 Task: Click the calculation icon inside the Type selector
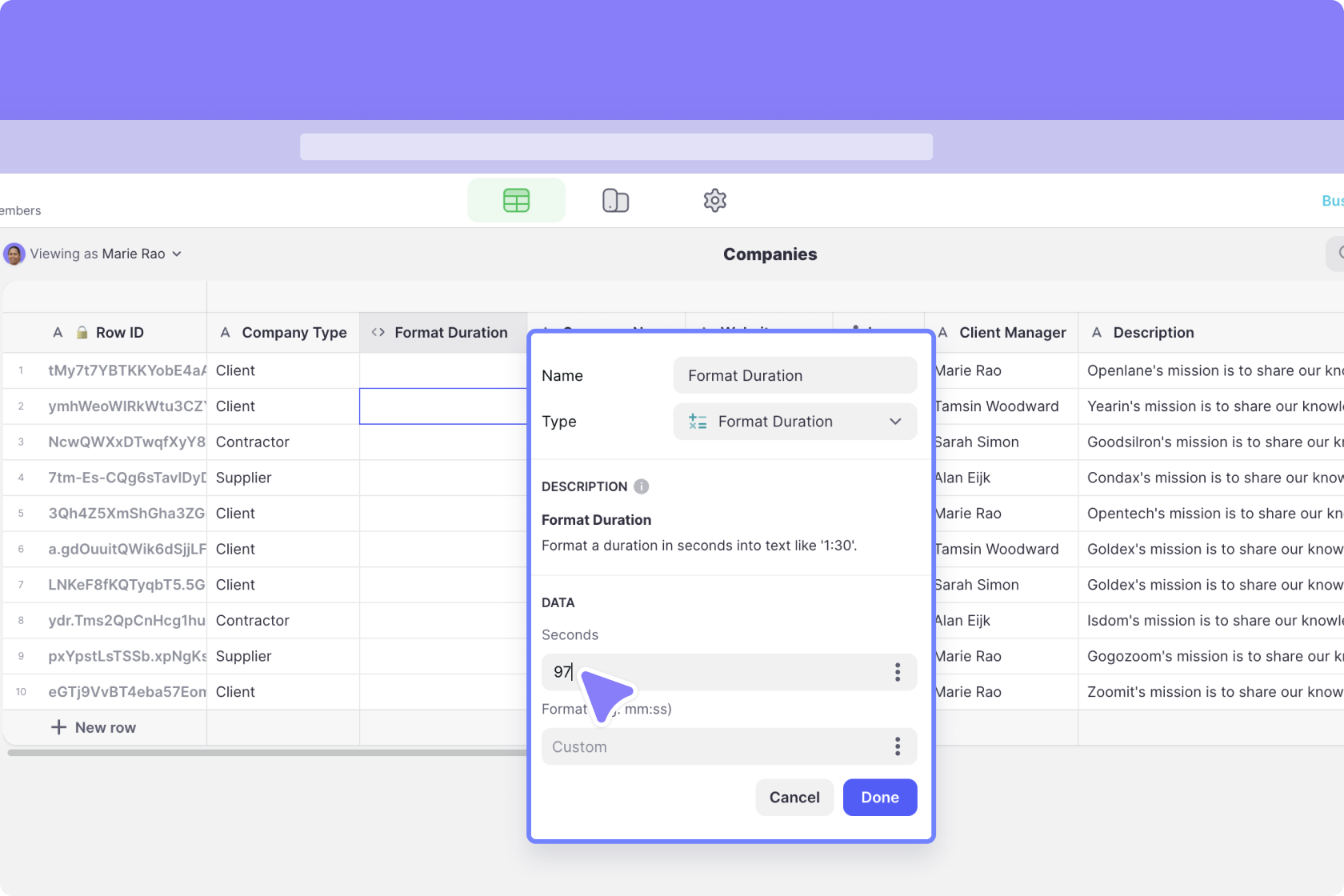697,422
